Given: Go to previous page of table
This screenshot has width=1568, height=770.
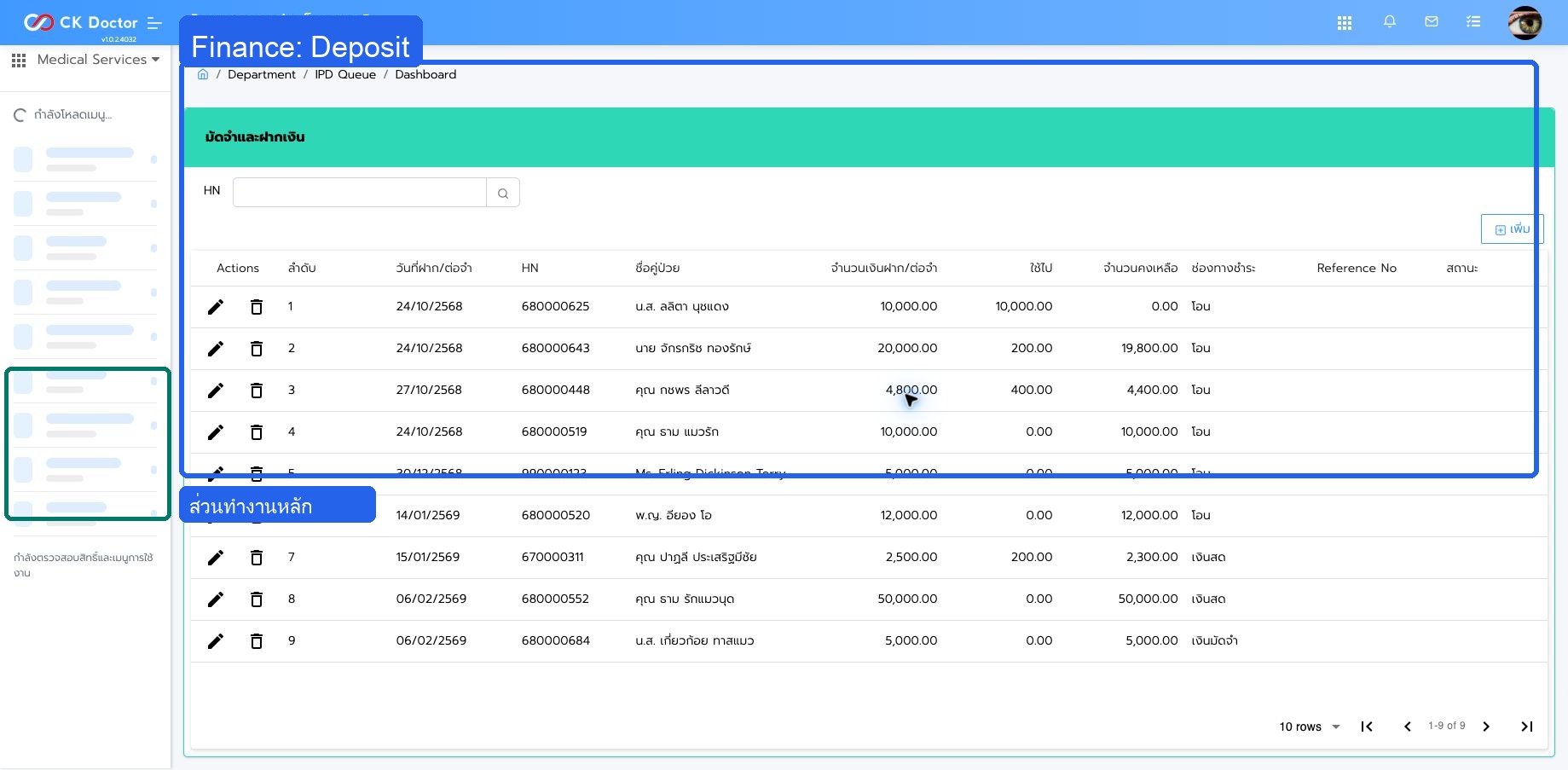Looking at the screenshot, I should point(1408,727).
